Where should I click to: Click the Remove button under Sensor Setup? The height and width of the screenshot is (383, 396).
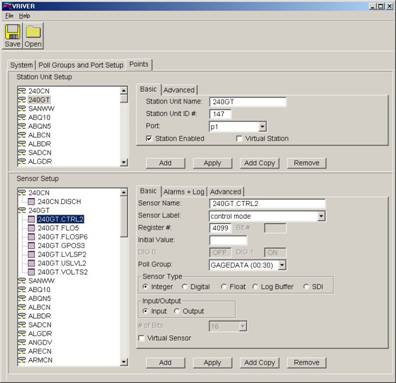tap(307, 363)
